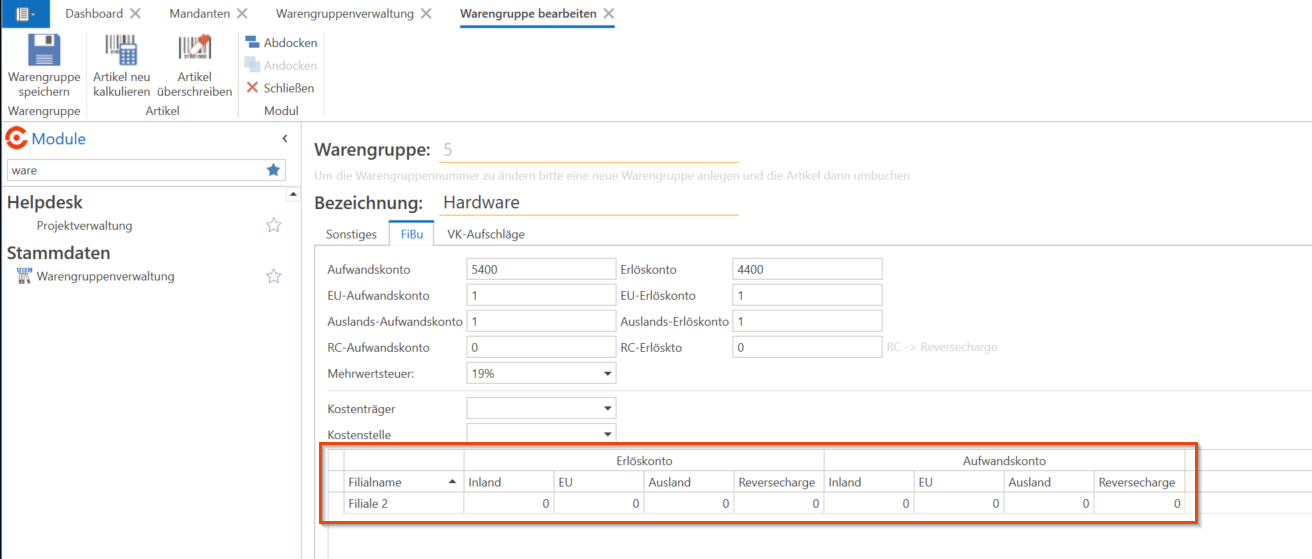Viewport: 1312px width, 559px height.
Task: Click Erlöskonto Inland cell of Filiale 2
Action: click(508, 504)
